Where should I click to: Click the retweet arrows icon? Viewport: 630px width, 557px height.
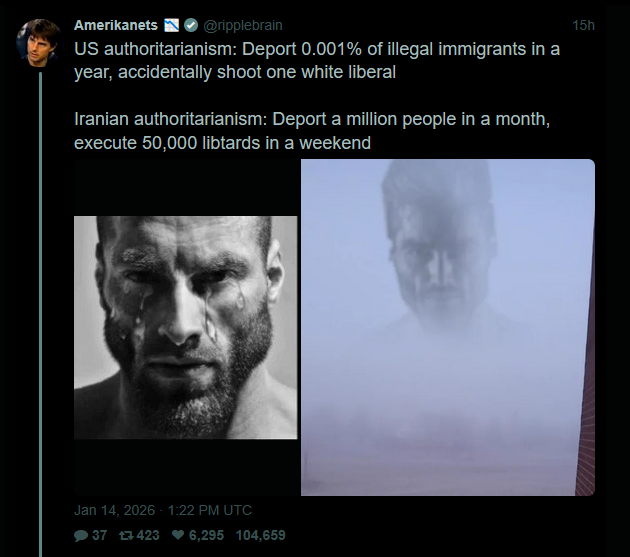(126, 535)
